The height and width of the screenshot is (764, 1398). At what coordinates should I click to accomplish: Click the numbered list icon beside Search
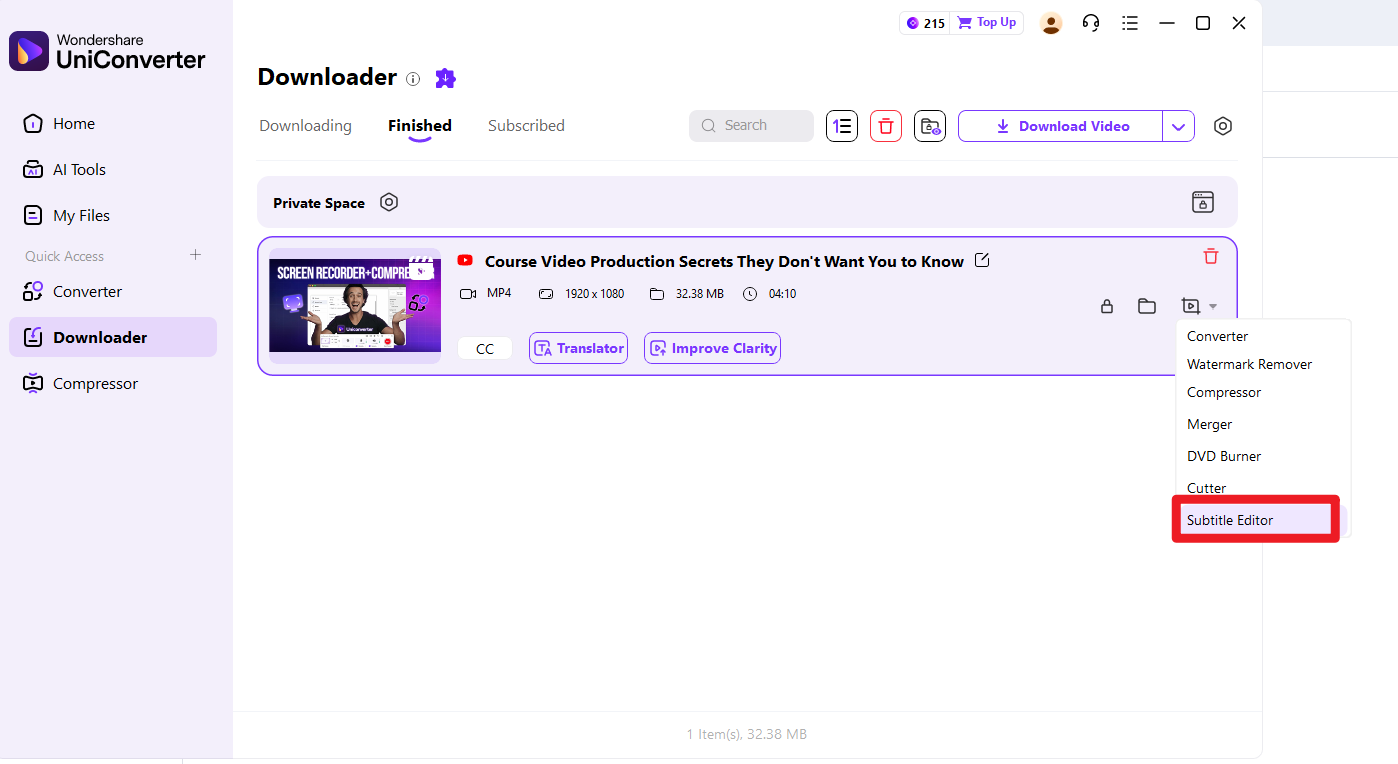click(842, 126)
